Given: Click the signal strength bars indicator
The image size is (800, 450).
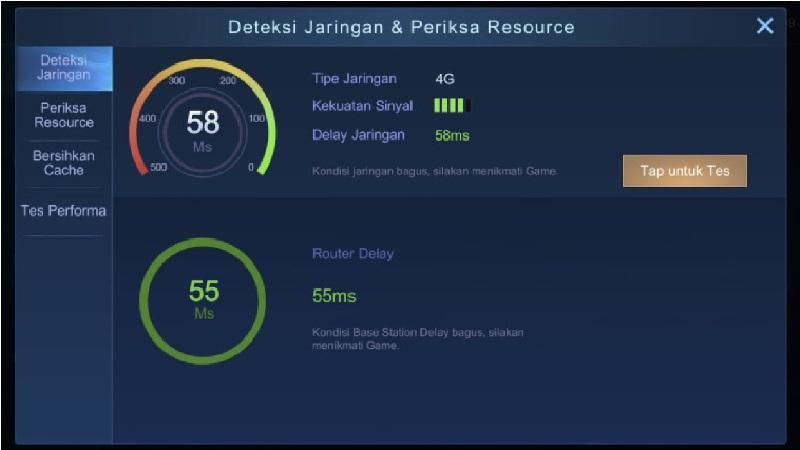Looking at the screenshot, I should pyautogui.click(x=453, y=106).
